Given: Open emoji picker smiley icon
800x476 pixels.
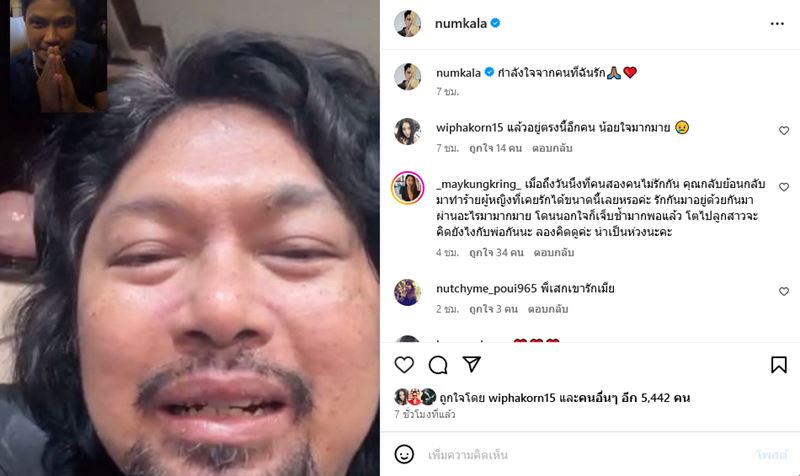Looking at the screenshot, I should click(x=404, y=454).
